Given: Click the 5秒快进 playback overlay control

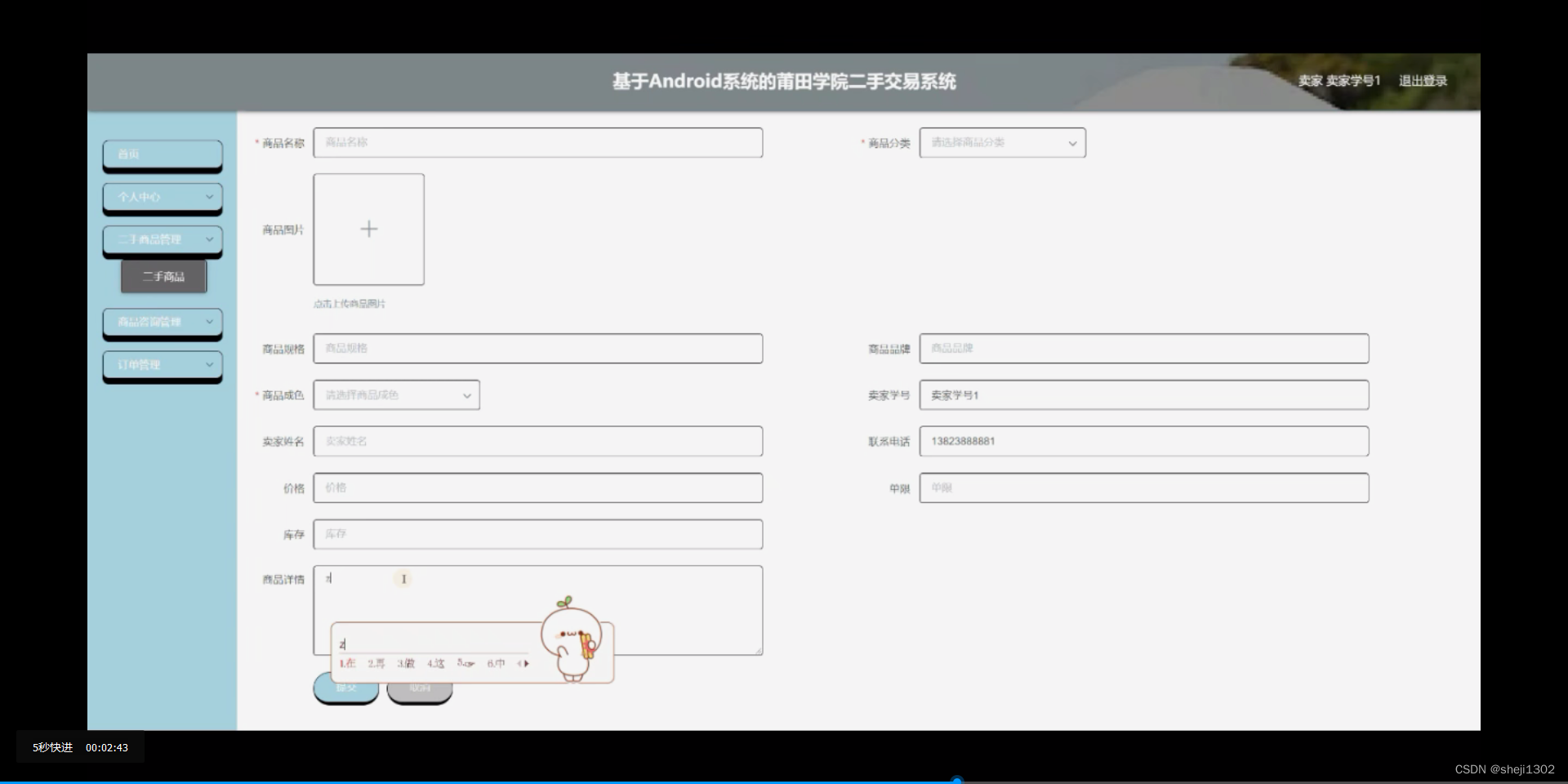Looking at the screenshot, I should (x=52, y=747).
